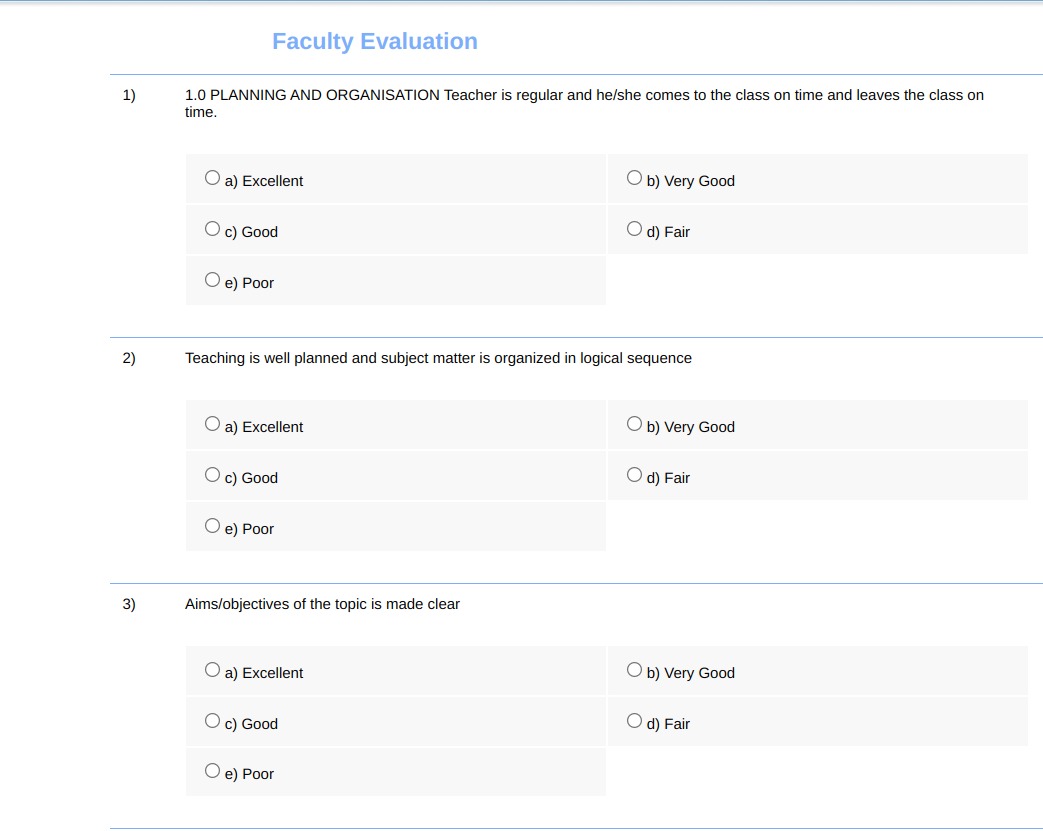The image size is (1043, 831).
Task: Select Excellent for question 3 on aims/objectives
Action: click(x=212, y=669)
